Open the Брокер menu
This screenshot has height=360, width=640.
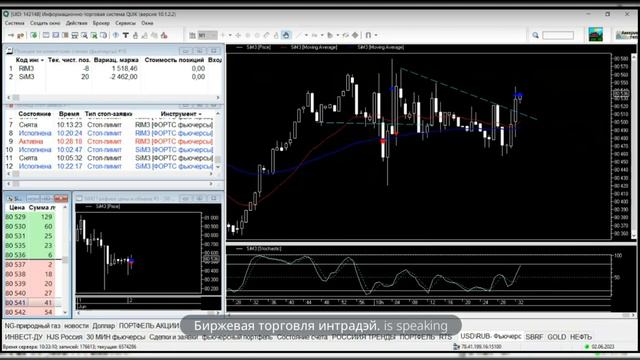[101, 23]
